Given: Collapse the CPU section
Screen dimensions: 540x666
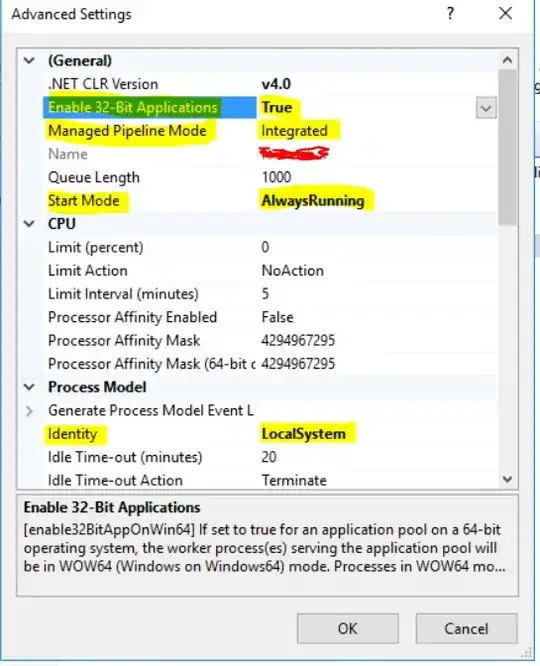Looking at the screenshot, I should pos(29,224).
